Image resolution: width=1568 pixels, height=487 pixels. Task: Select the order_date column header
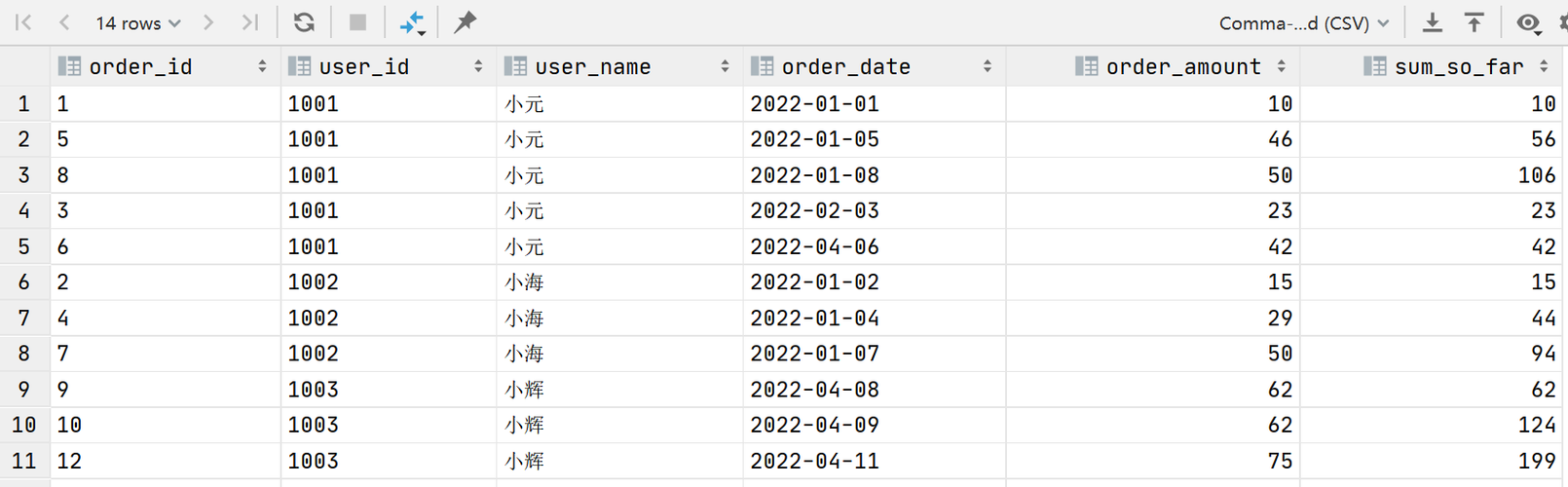pos(845,66)
